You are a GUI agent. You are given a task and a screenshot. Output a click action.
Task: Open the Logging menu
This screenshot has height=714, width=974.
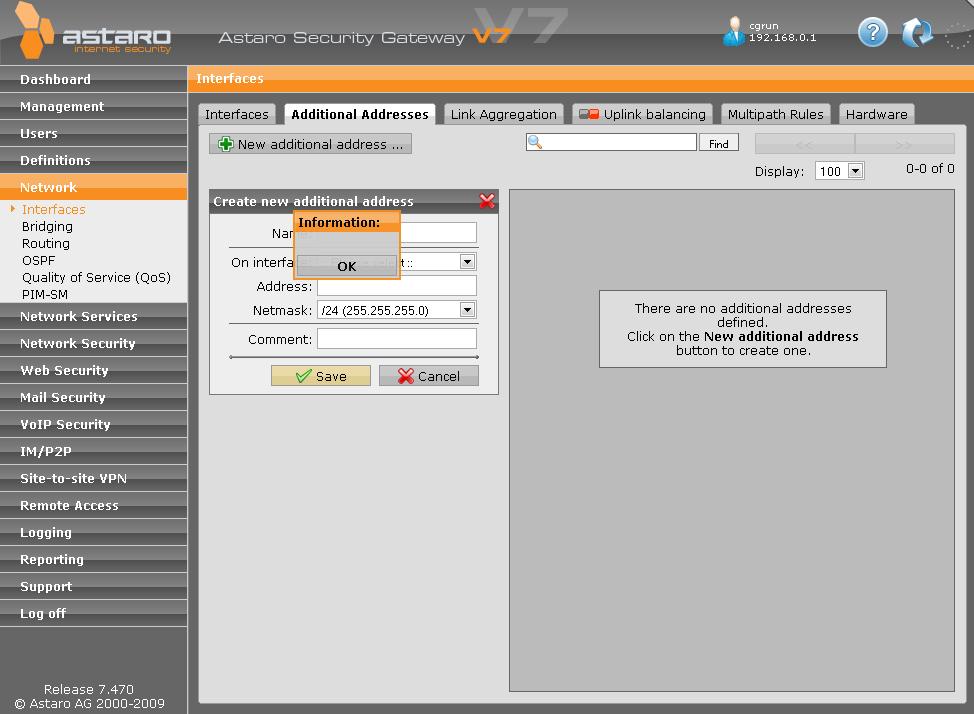click(x=93, y=533)
